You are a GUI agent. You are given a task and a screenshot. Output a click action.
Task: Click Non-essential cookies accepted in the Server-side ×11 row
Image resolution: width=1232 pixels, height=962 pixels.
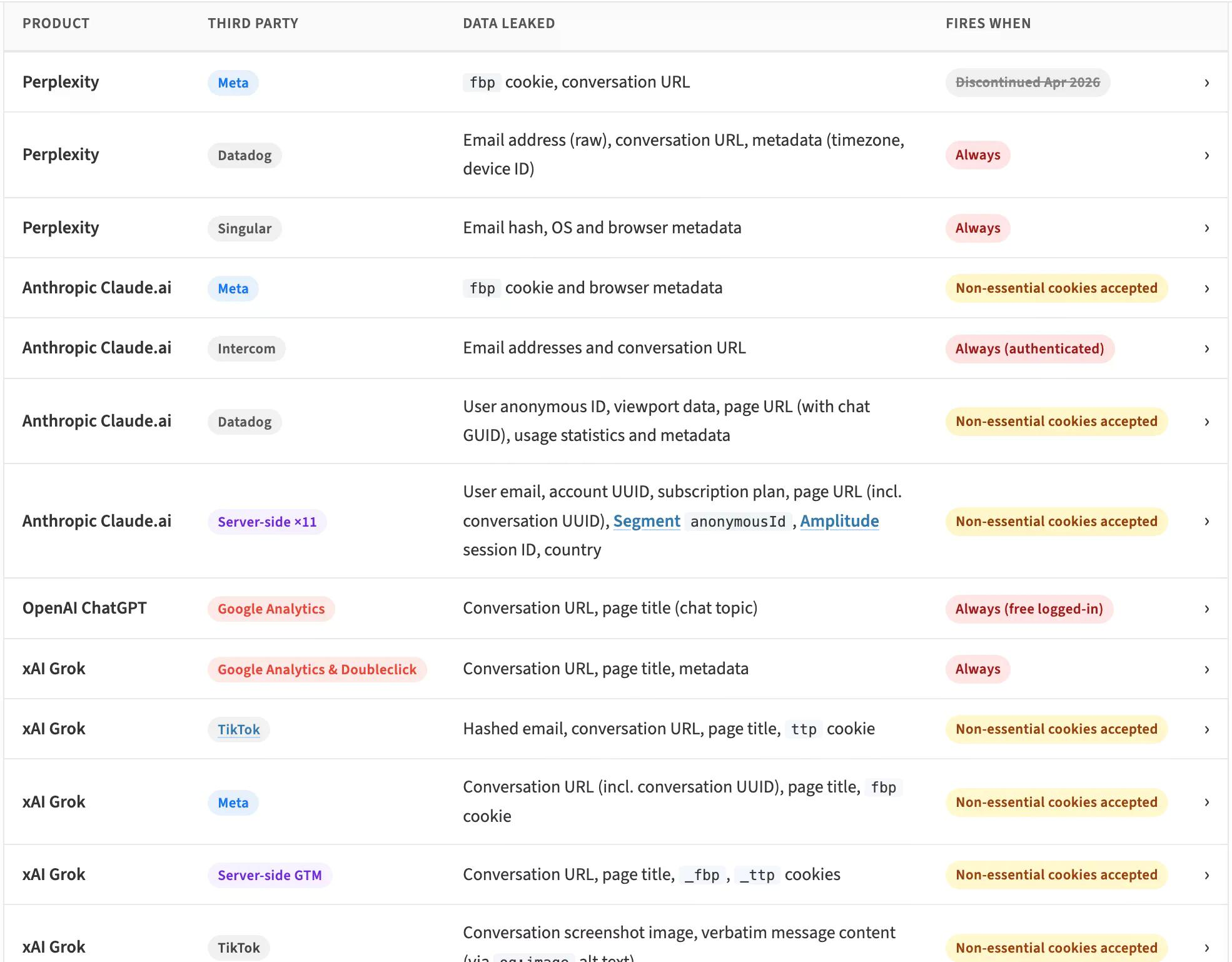[1056, 521]
